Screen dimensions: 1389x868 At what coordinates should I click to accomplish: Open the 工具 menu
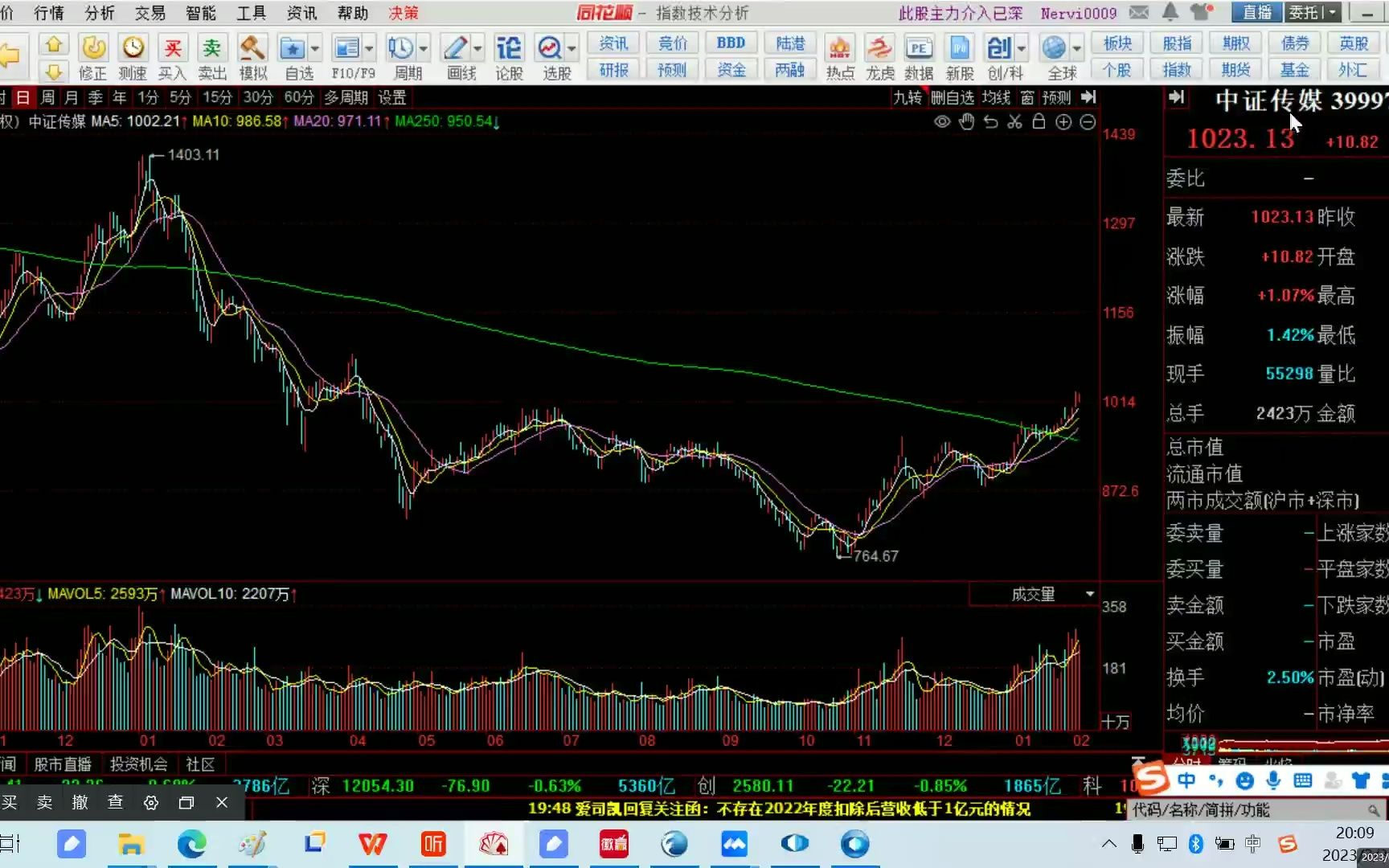(251, 12)
